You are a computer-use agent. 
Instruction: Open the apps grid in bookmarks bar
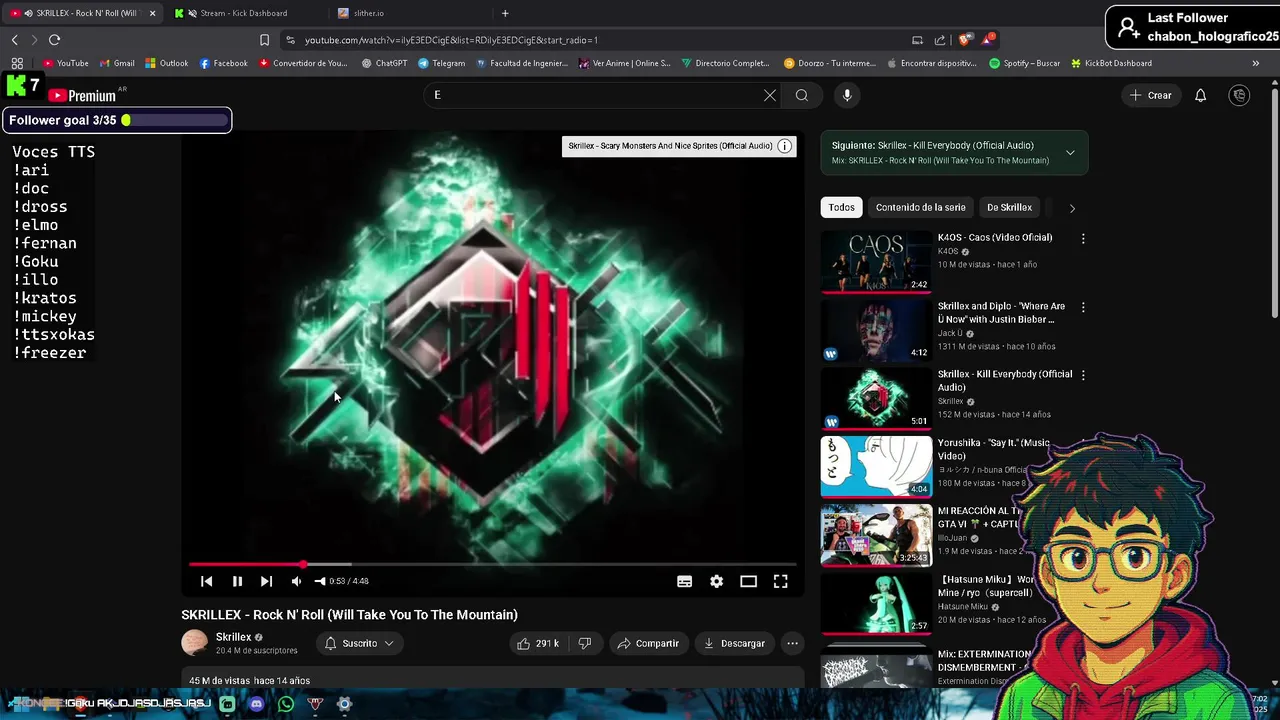[x=17, y=63]
